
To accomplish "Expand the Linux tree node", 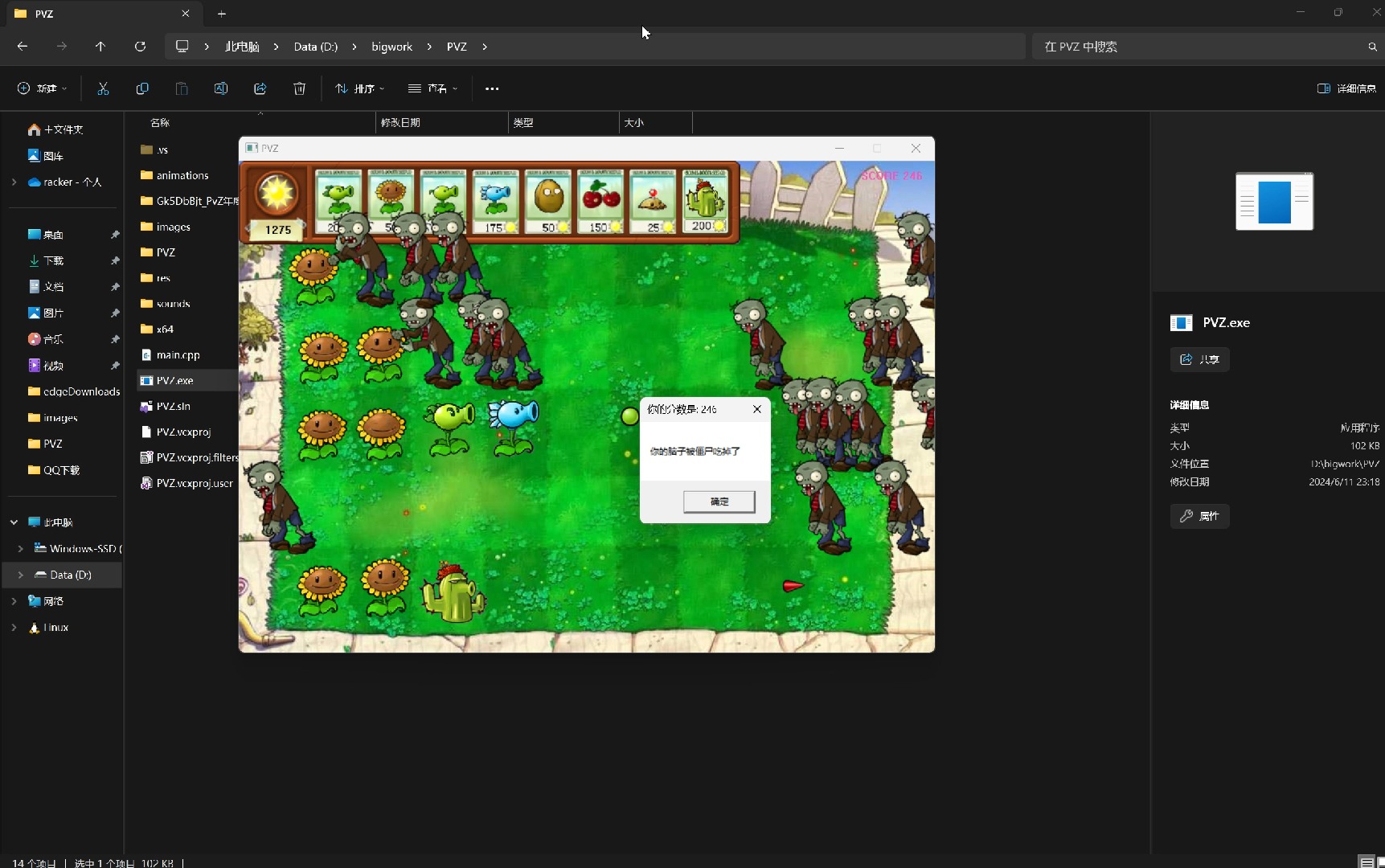I will pos(14,628).
